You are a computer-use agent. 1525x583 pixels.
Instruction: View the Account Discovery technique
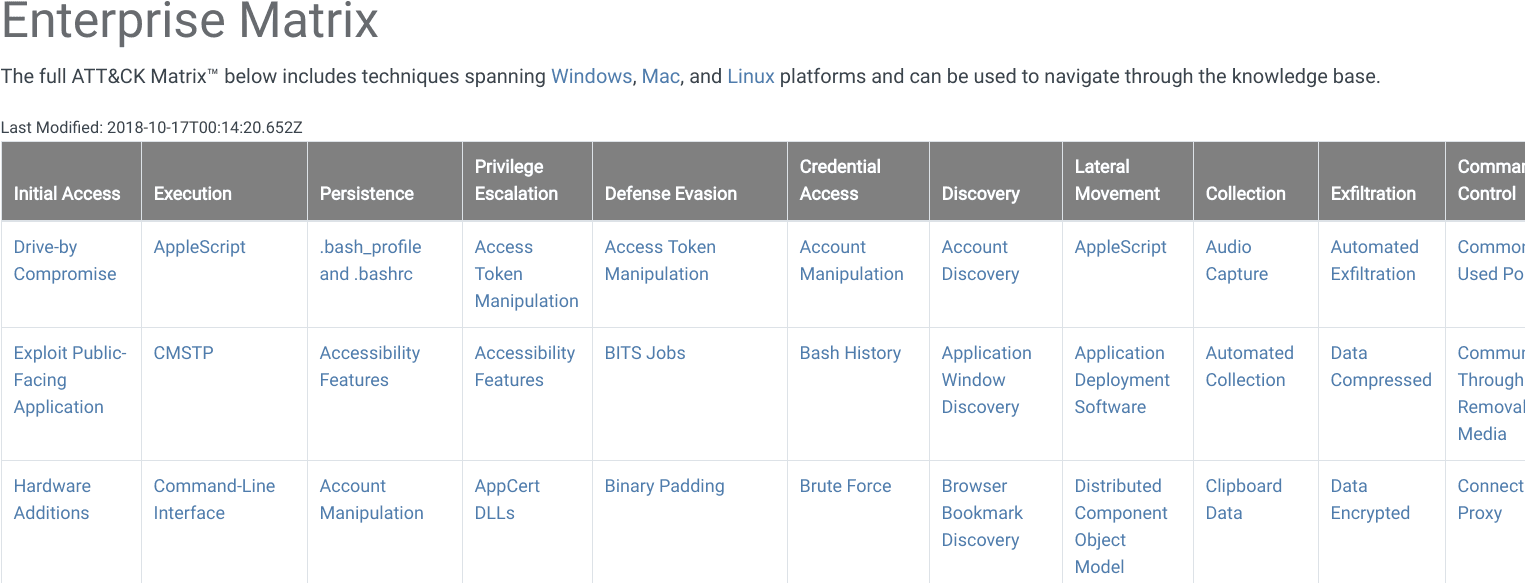coord(980,260)
